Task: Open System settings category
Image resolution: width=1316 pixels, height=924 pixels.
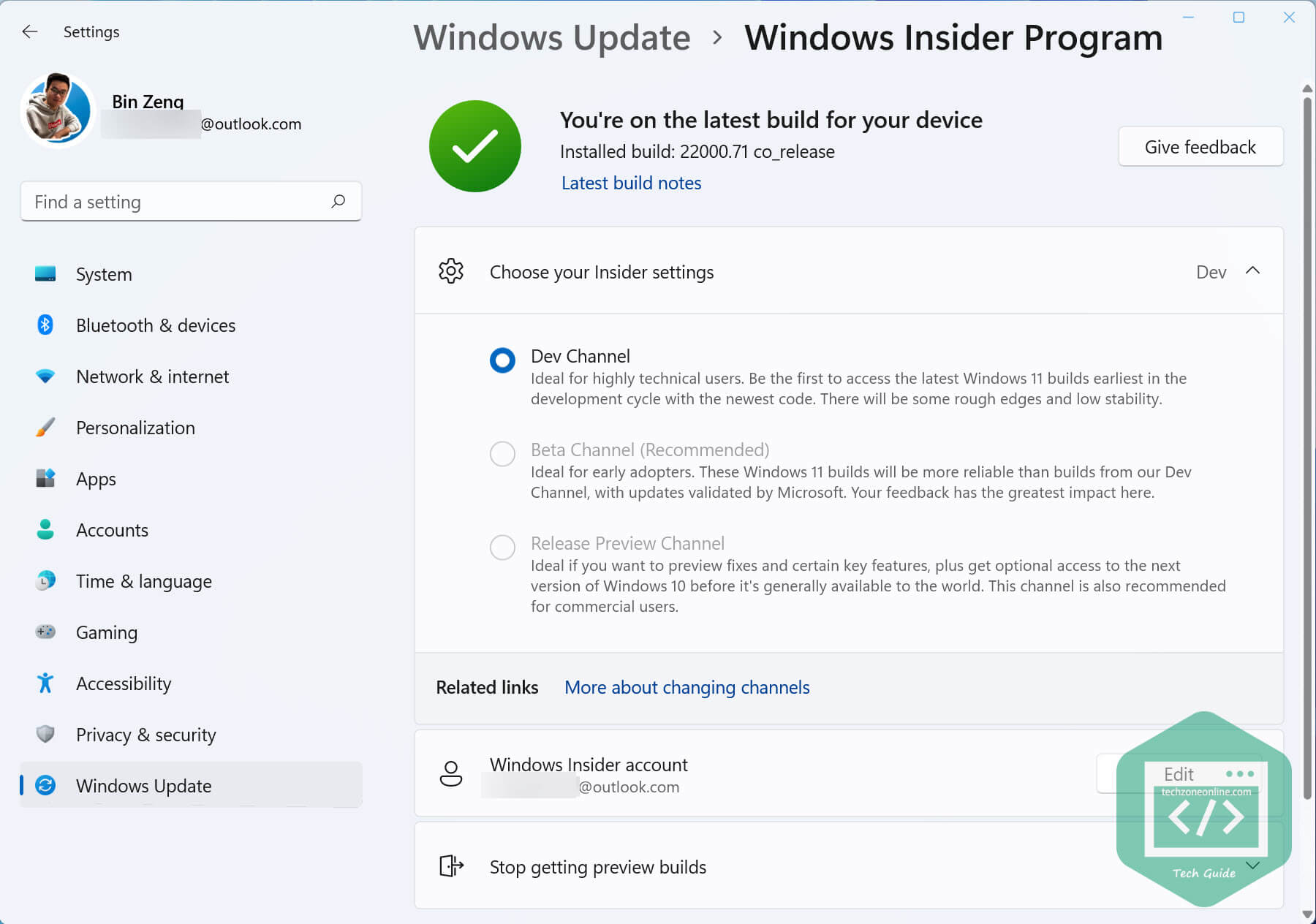Action: pyautogui.click(x=191, y=274)
